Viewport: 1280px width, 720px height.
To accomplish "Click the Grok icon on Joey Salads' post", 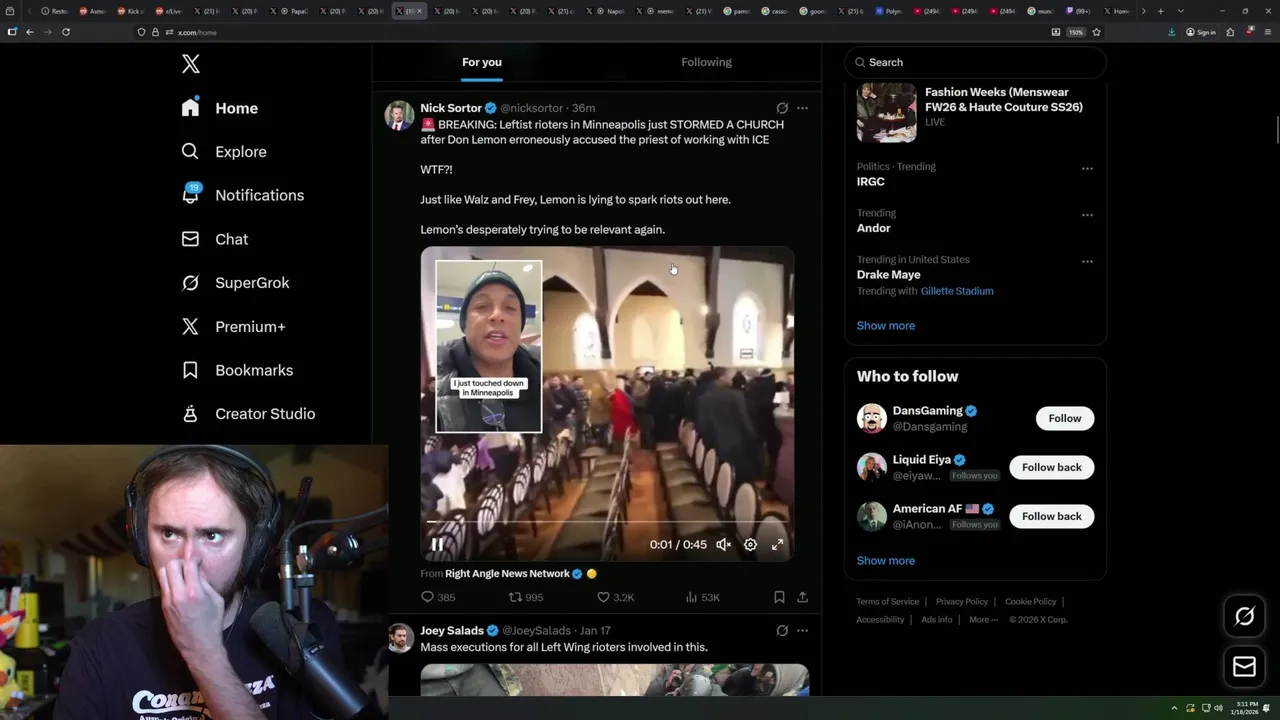I will pos(782,631).
